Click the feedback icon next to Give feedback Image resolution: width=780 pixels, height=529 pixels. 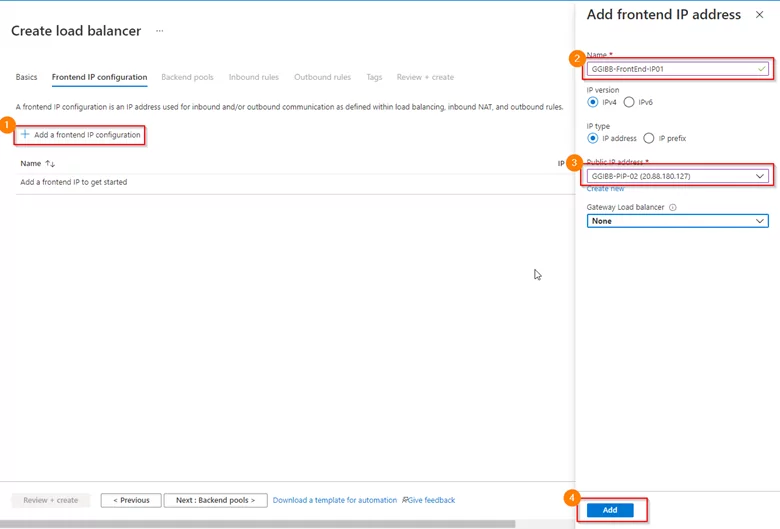click(x=405, y=500)
